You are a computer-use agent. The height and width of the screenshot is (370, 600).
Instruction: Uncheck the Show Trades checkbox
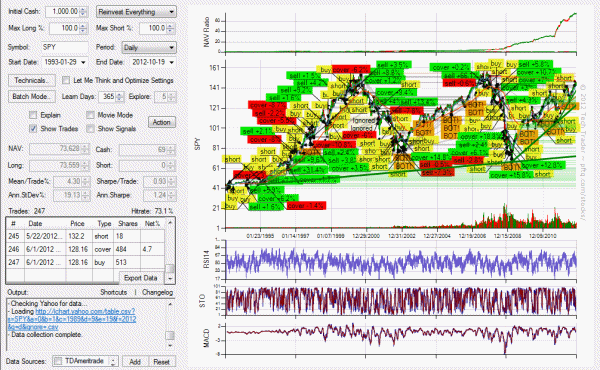33,129
